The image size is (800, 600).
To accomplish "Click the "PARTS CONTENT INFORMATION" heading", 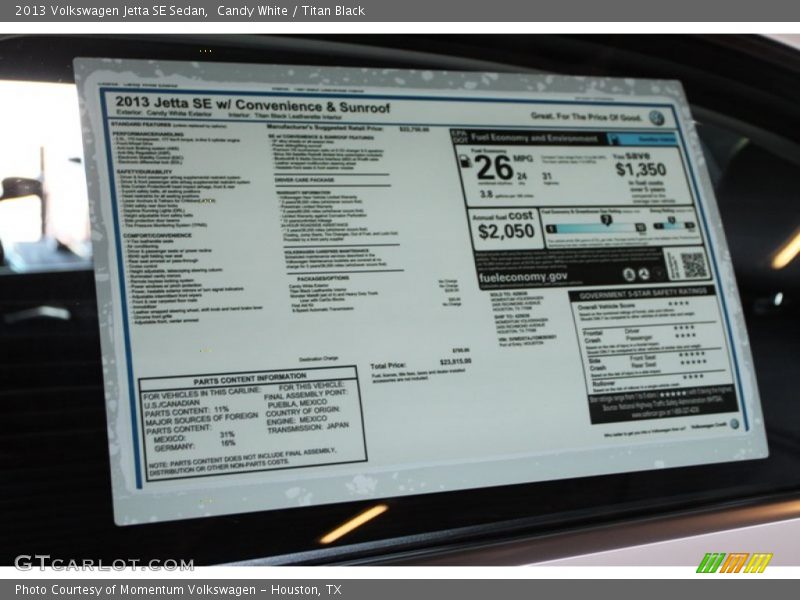I will pyautogui.click(x=250, y=379).
